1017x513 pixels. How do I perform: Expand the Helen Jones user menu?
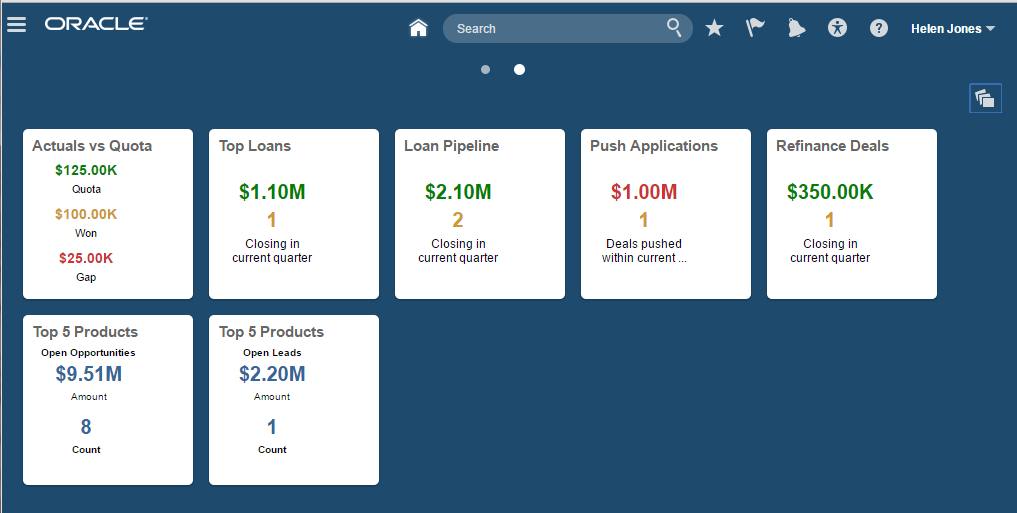pyautogui.click(x=952, y=29)
